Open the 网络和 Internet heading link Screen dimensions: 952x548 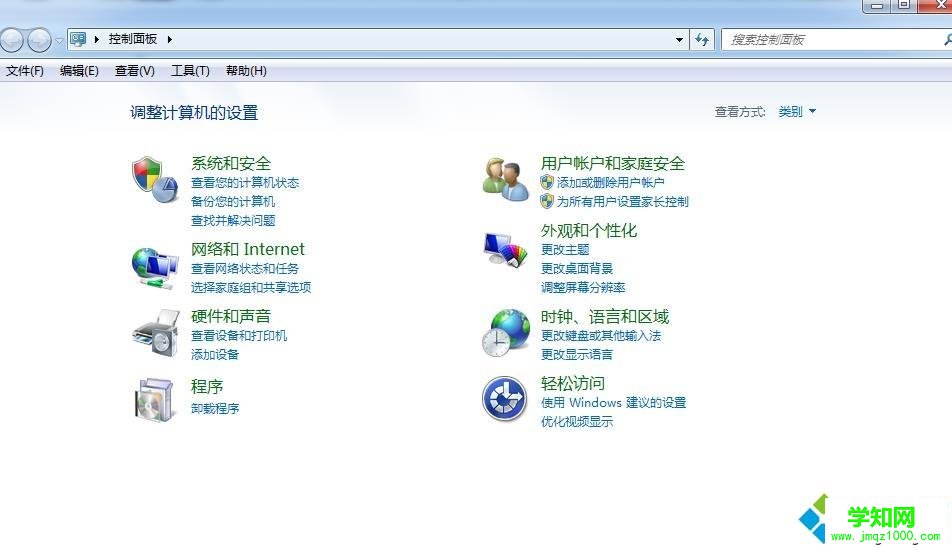(x=248, y=249)
